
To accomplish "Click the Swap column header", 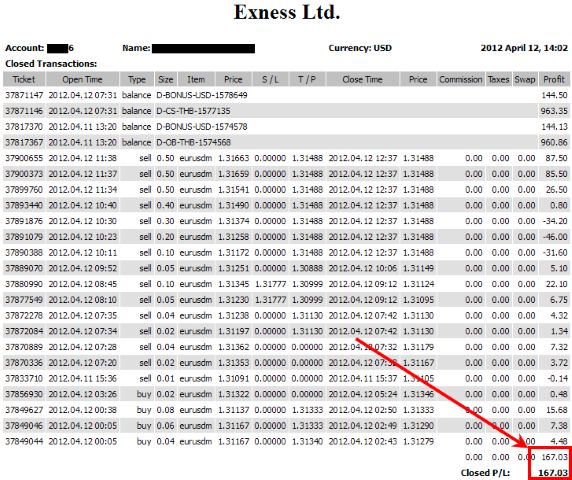I will coord(525,79).
